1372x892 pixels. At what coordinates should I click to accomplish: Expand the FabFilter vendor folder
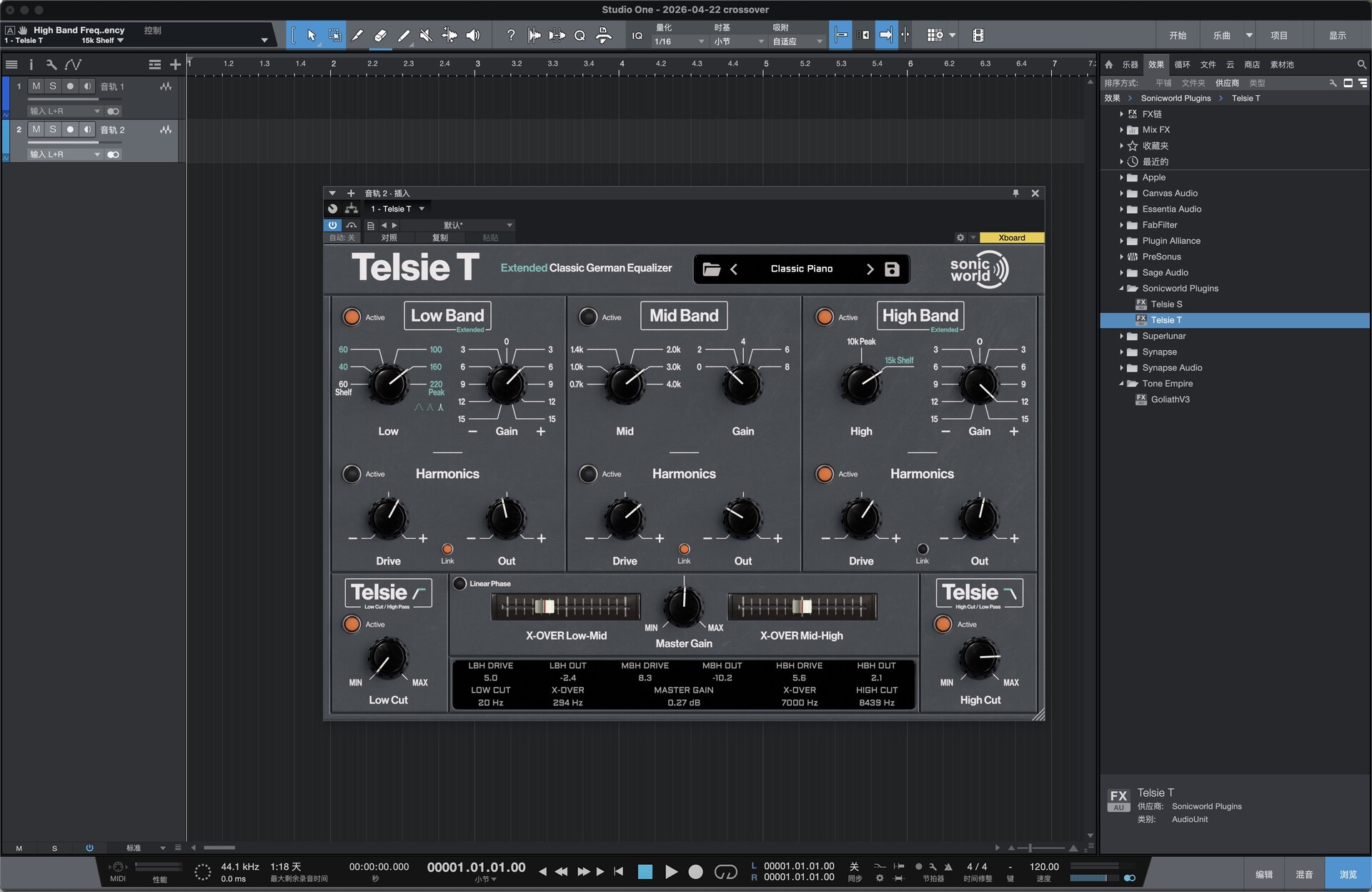pyautogui.click(x=1121, y=224)
